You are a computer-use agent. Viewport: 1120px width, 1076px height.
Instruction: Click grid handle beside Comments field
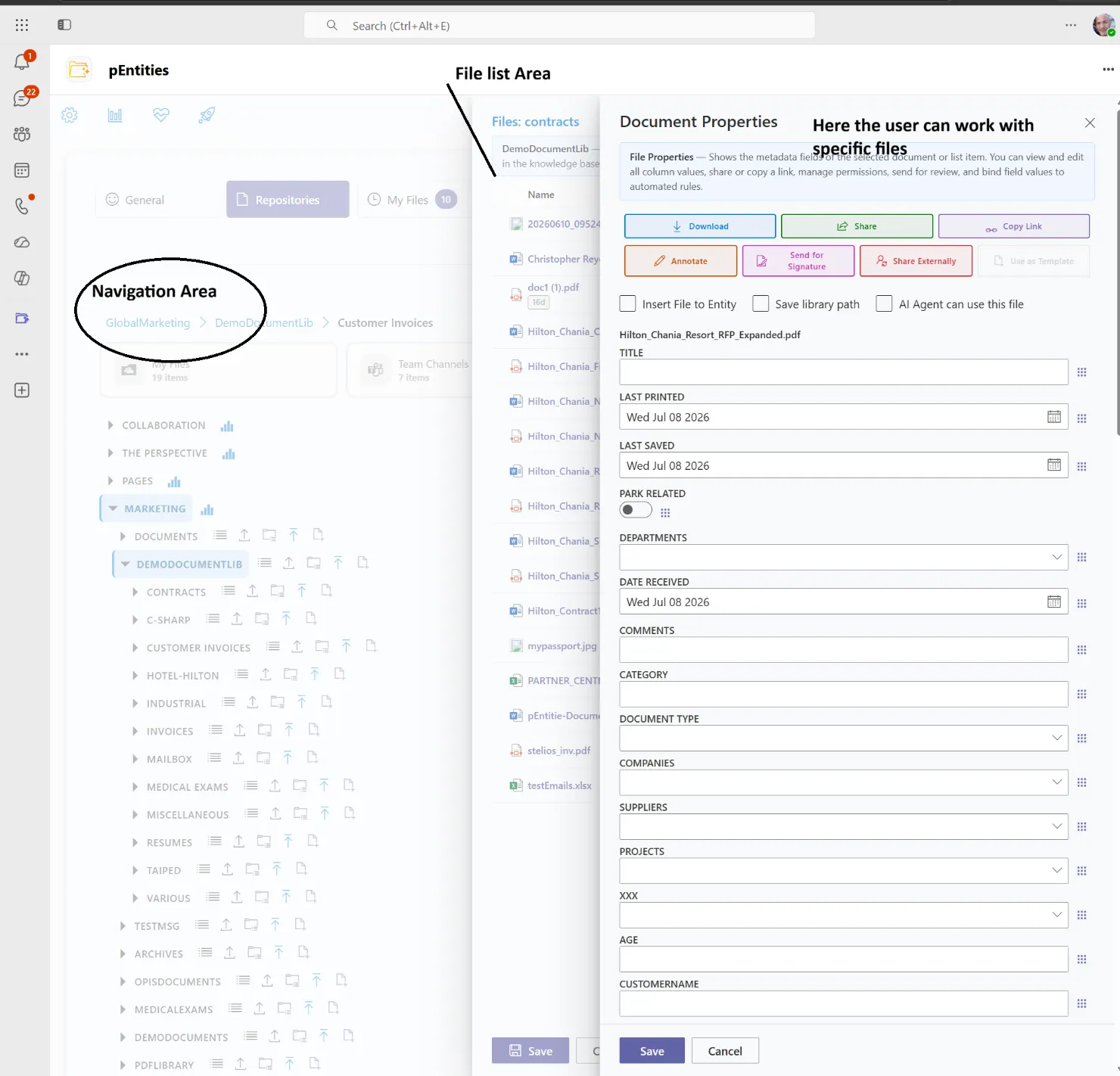[1082, 650]
